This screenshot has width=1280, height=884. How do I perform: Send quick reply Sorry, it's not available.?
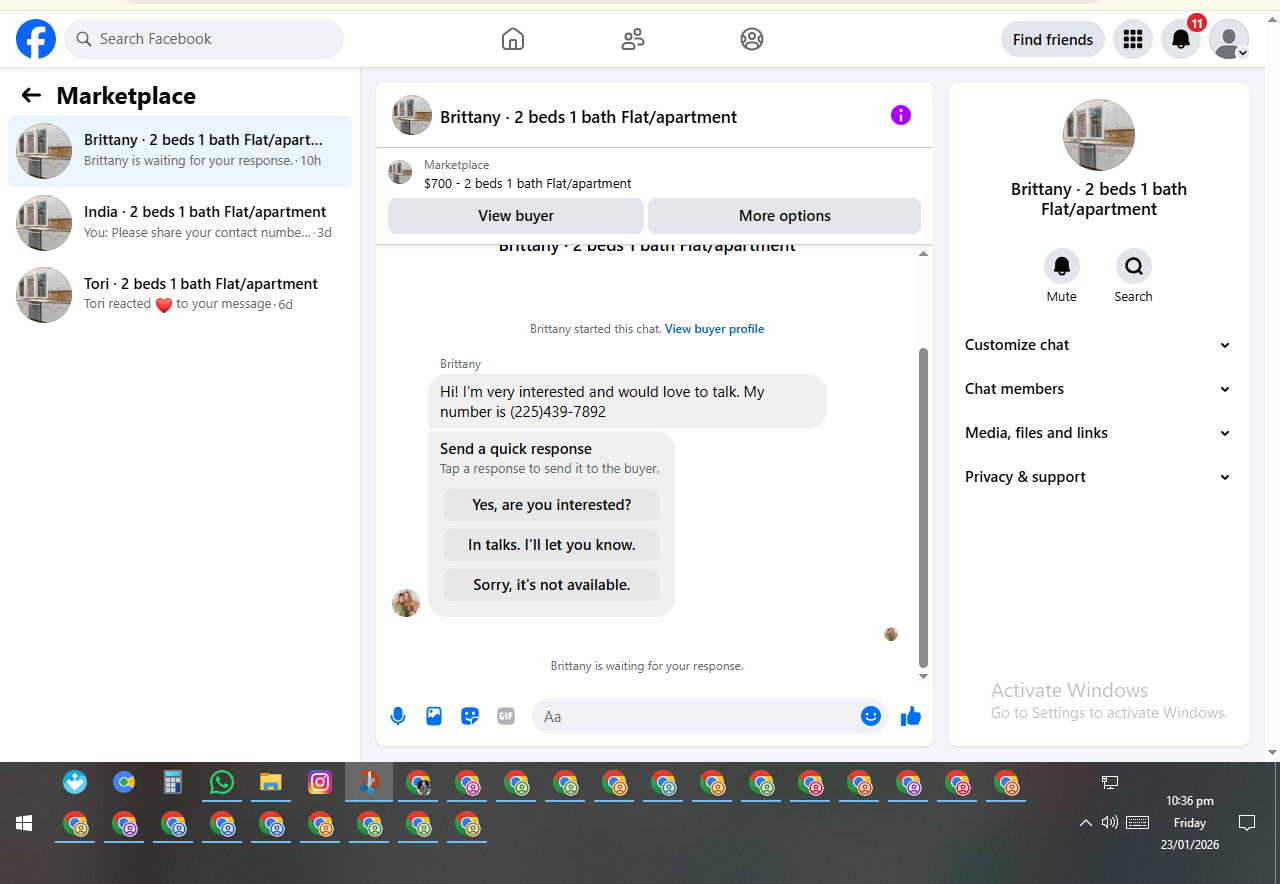552,585
